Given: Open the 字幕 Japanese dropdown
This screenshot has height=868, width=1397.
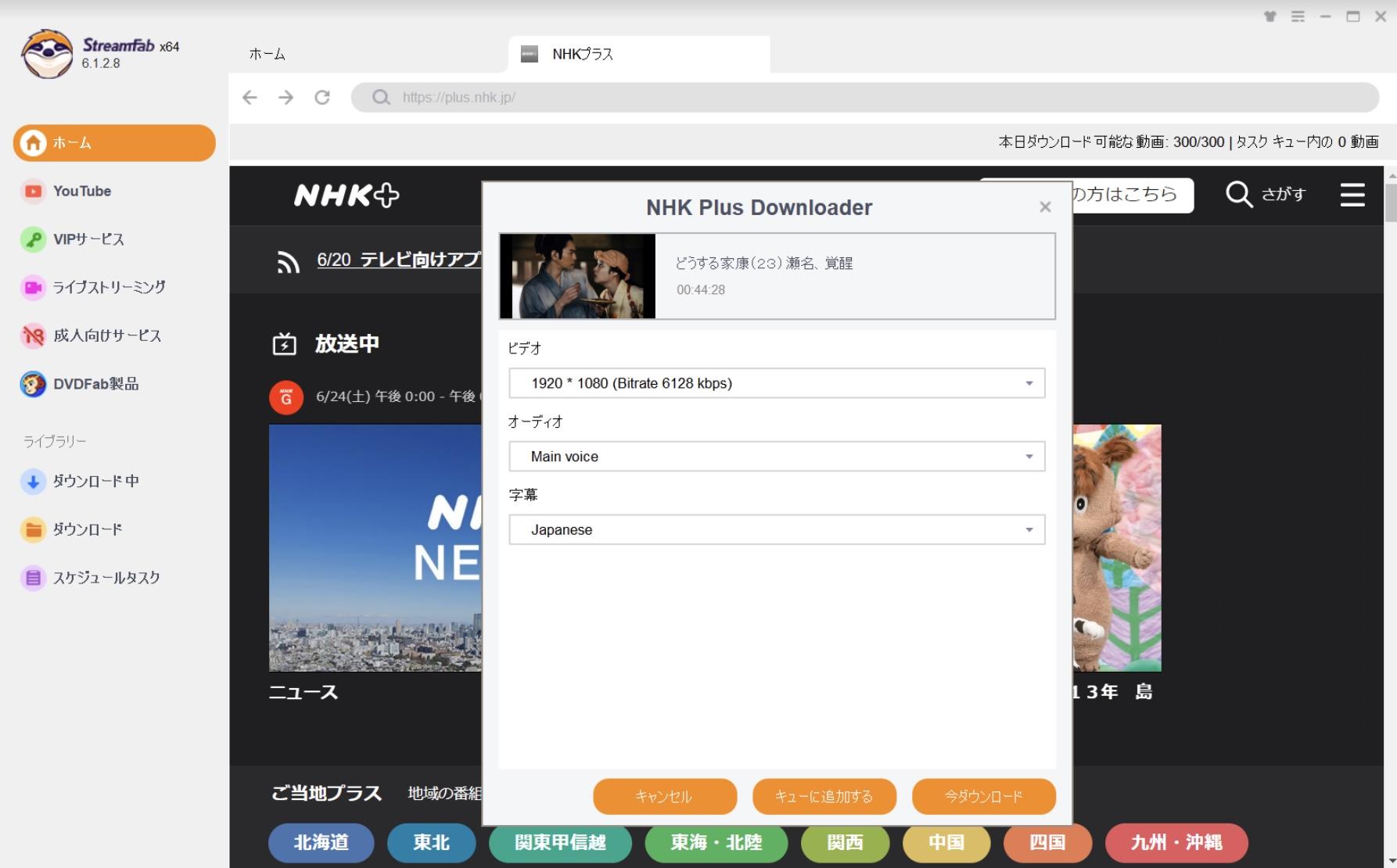Looking at the screenshot, I should click(x=777, y=530).
